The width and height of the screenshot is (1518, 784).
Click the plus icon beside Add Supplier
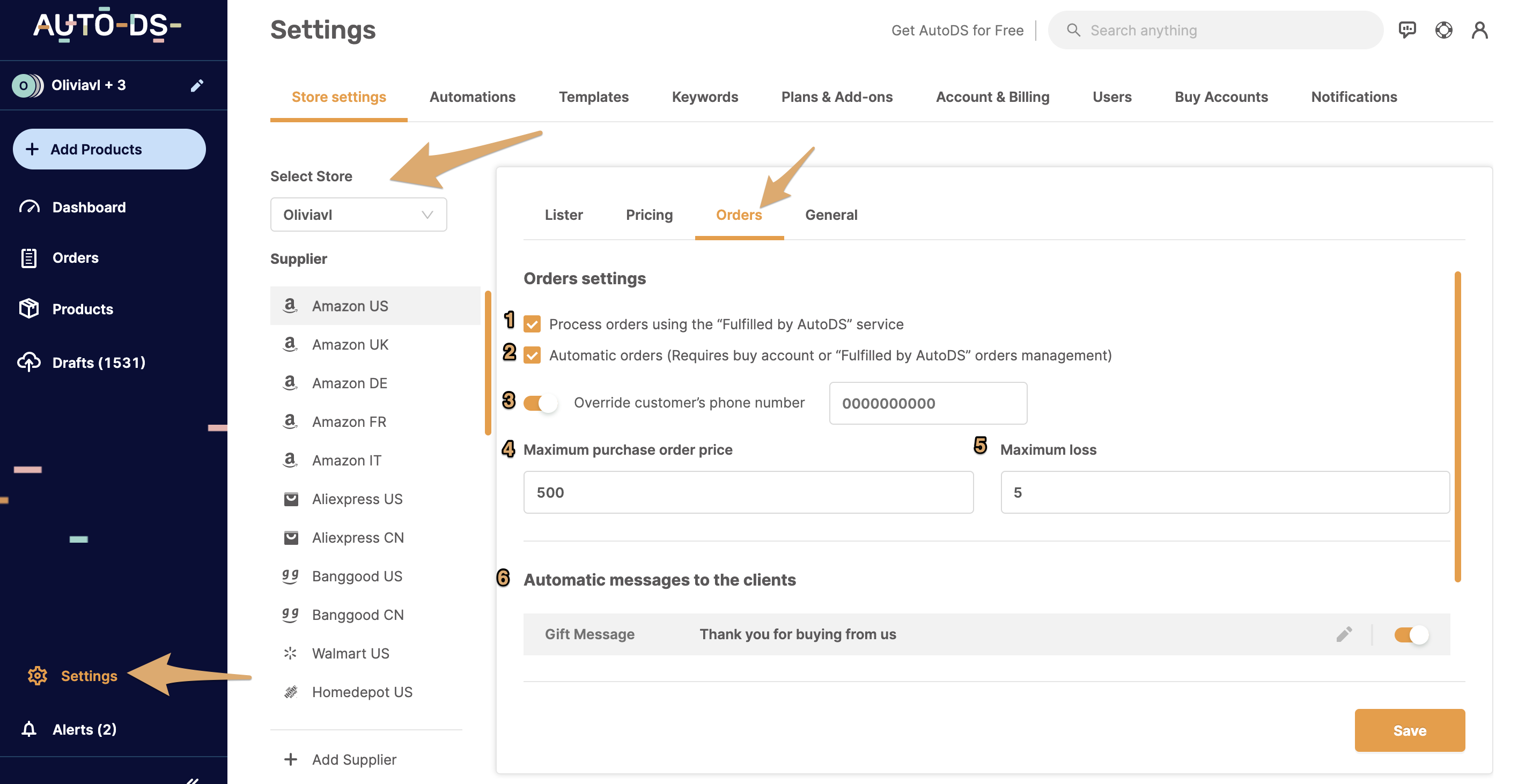point(291,759)
